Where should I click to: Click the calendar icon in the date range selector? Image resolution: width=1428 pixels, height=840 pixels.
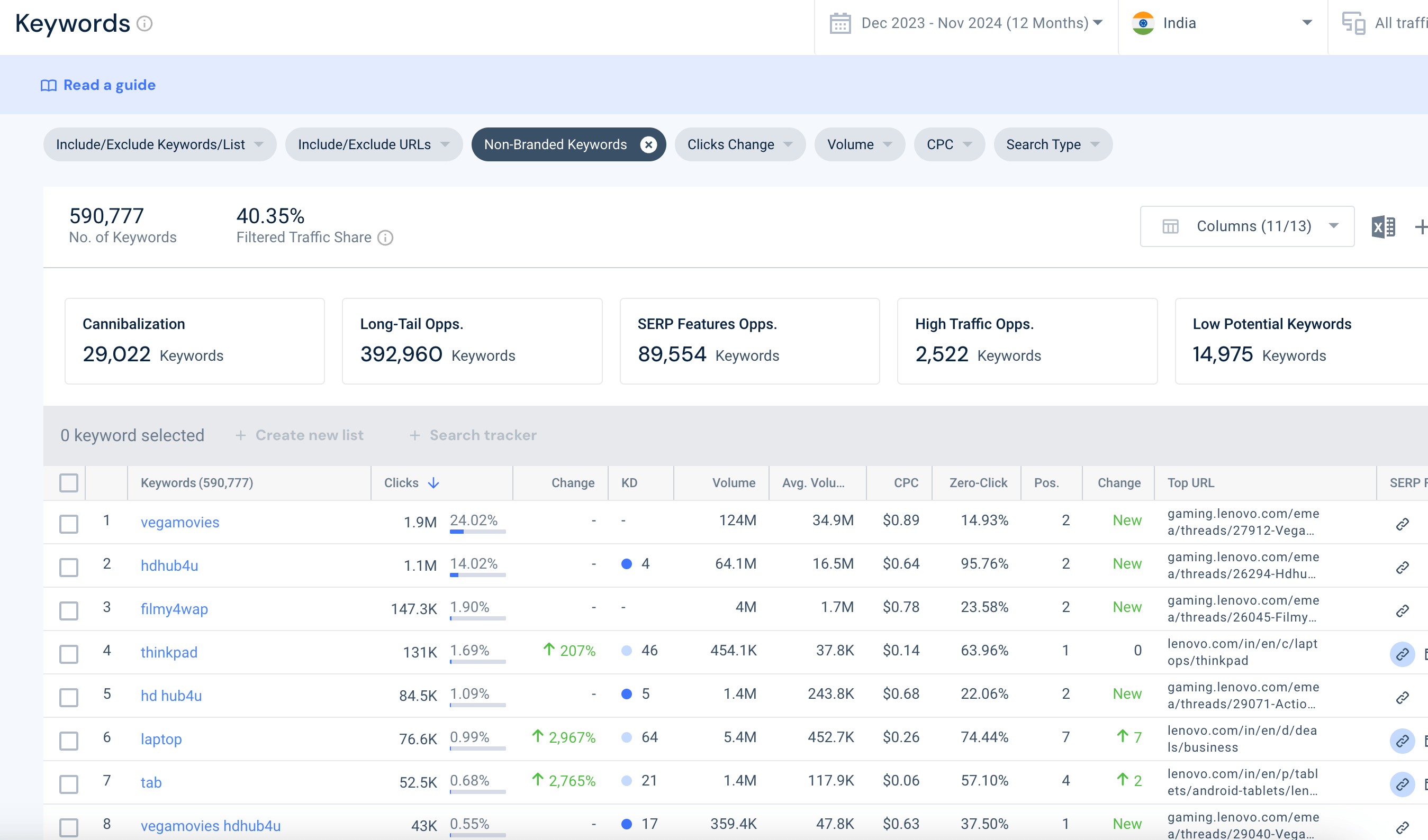point(840,23)
